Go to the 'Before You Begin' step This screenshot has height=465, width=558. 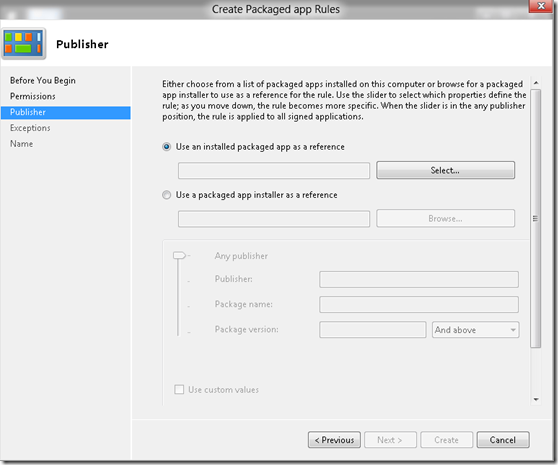coord(43,81)
